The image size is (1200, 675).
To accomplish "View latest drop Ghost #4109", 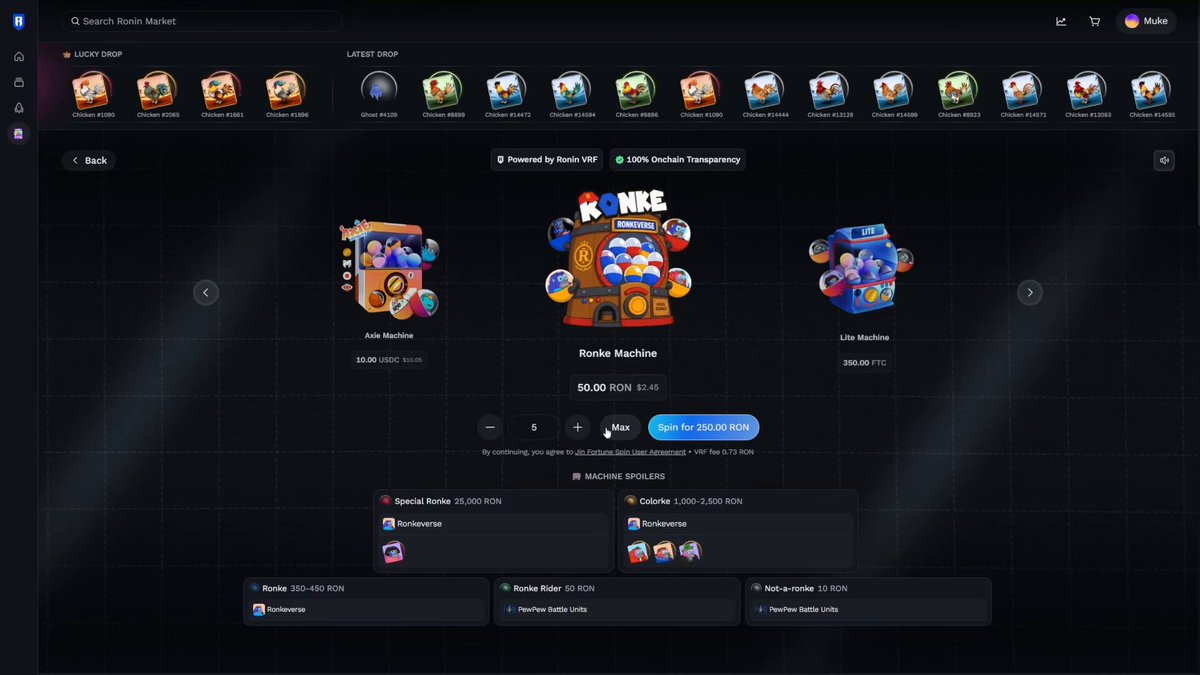I will coord(379,95).
